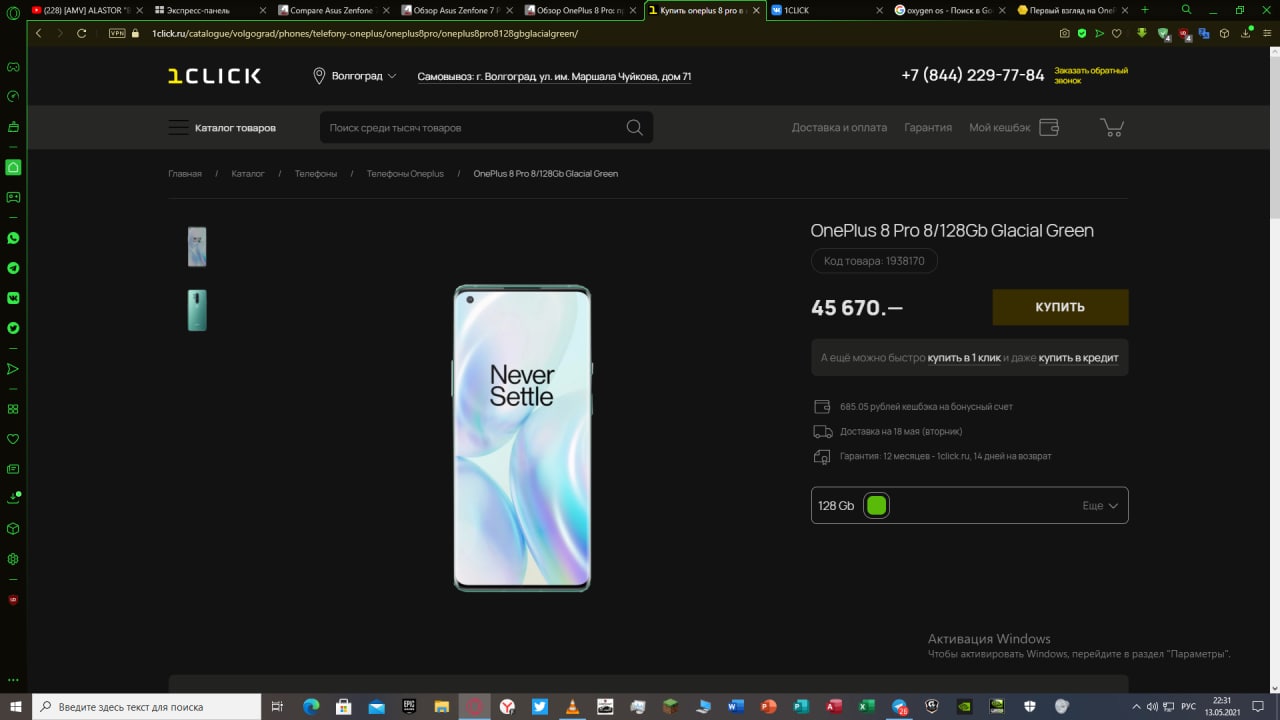1280x720 pixels.
Task: Click the Купить button
Action: (1060, 307)
